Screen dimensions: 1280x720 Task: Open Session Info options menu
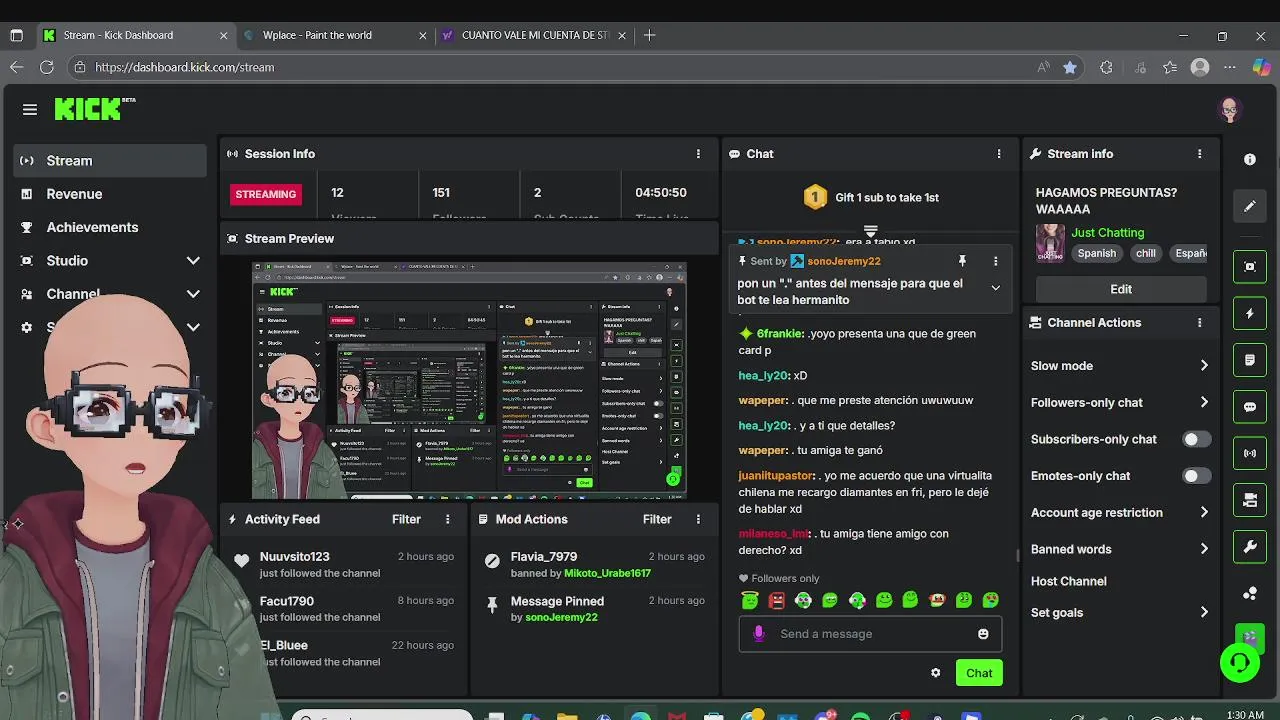(x=698, y=154)
